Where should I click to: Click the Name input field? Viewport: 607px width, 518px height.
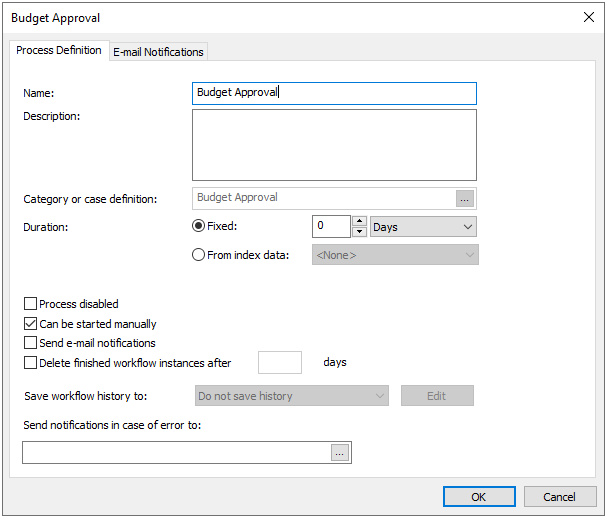click(x=334, y=93)
